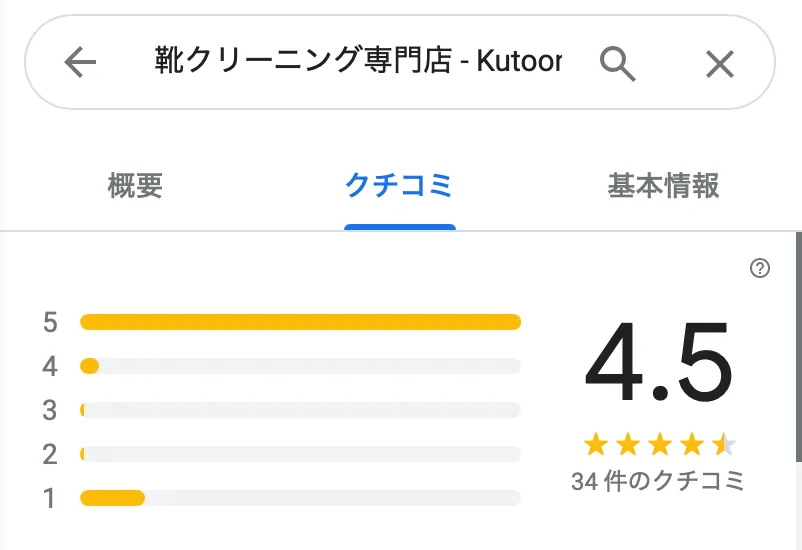Click the number 5 rating label
This screenshot has width=802, height=550.
click(50, 322)
